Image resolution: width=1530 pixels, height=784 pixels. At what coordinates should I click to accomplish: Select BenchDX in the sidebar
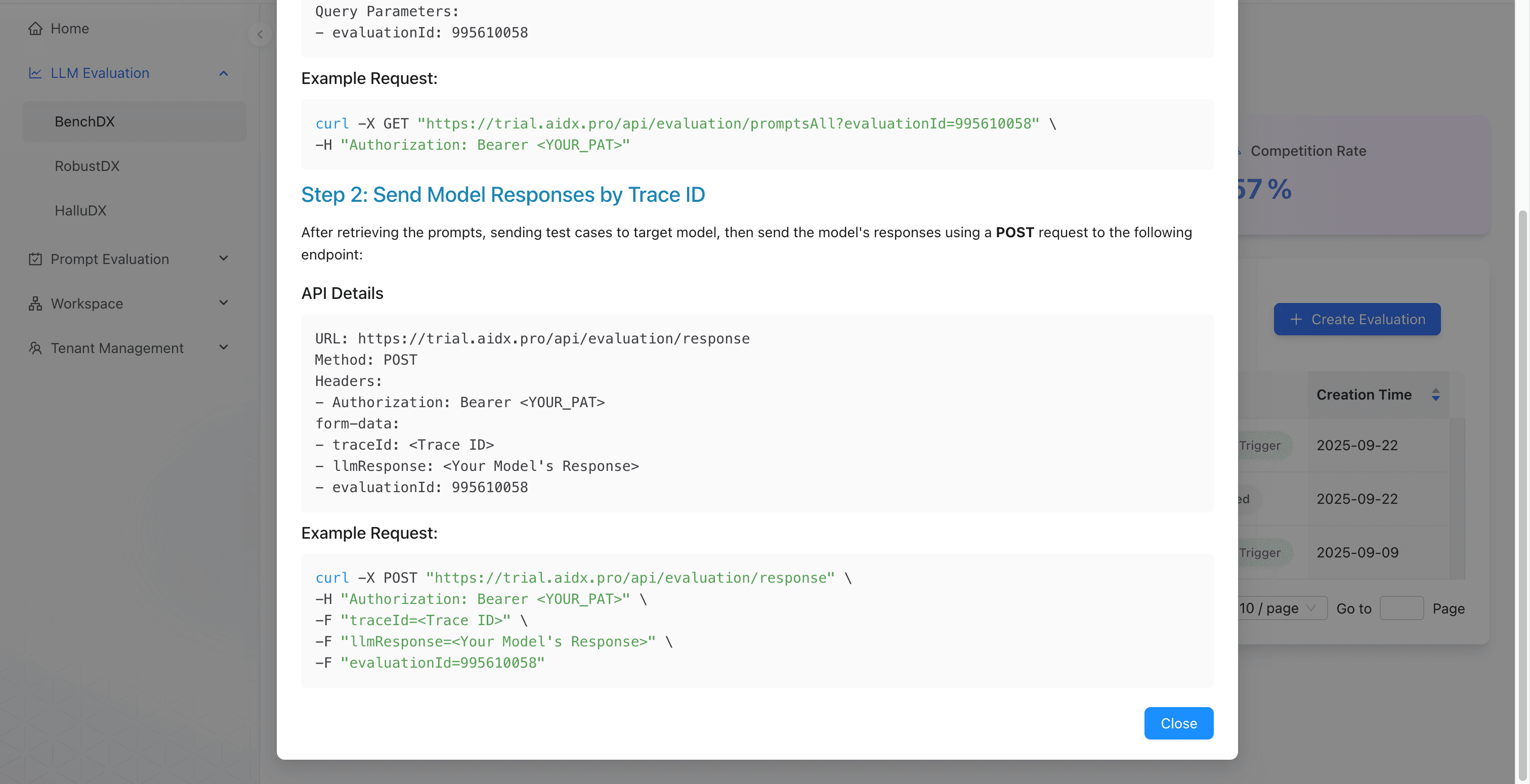click(134, 121)
